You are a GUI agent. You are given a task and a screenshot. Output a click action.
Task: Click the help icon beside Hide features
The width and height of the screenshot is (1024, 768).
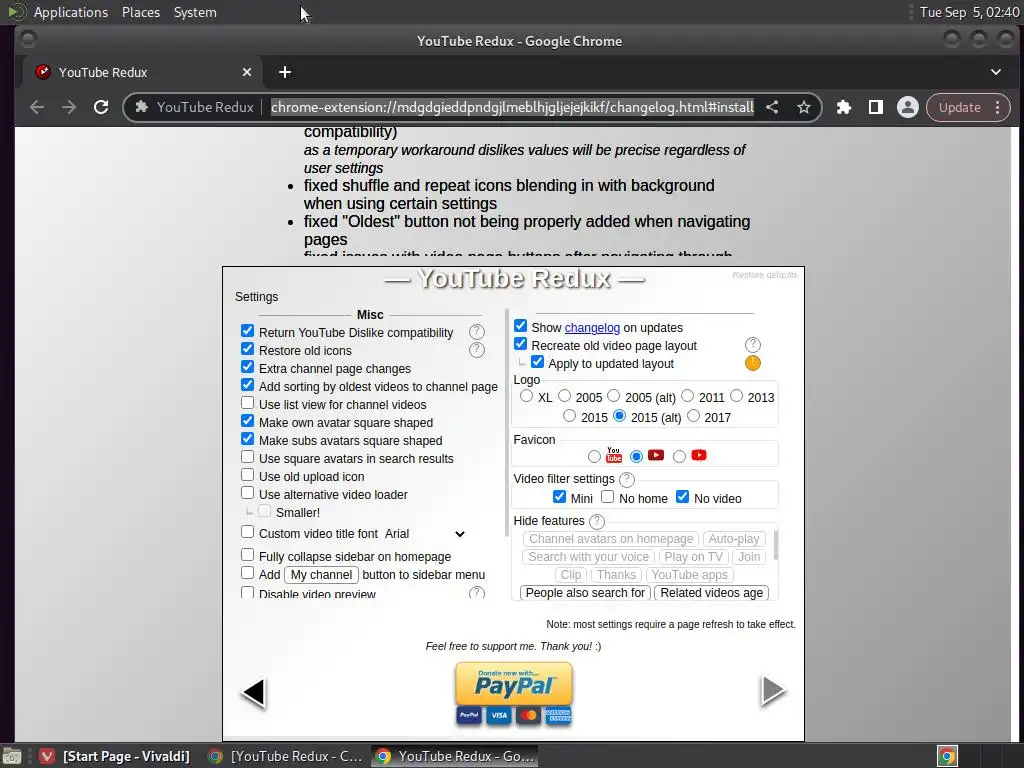pos(596,521)
